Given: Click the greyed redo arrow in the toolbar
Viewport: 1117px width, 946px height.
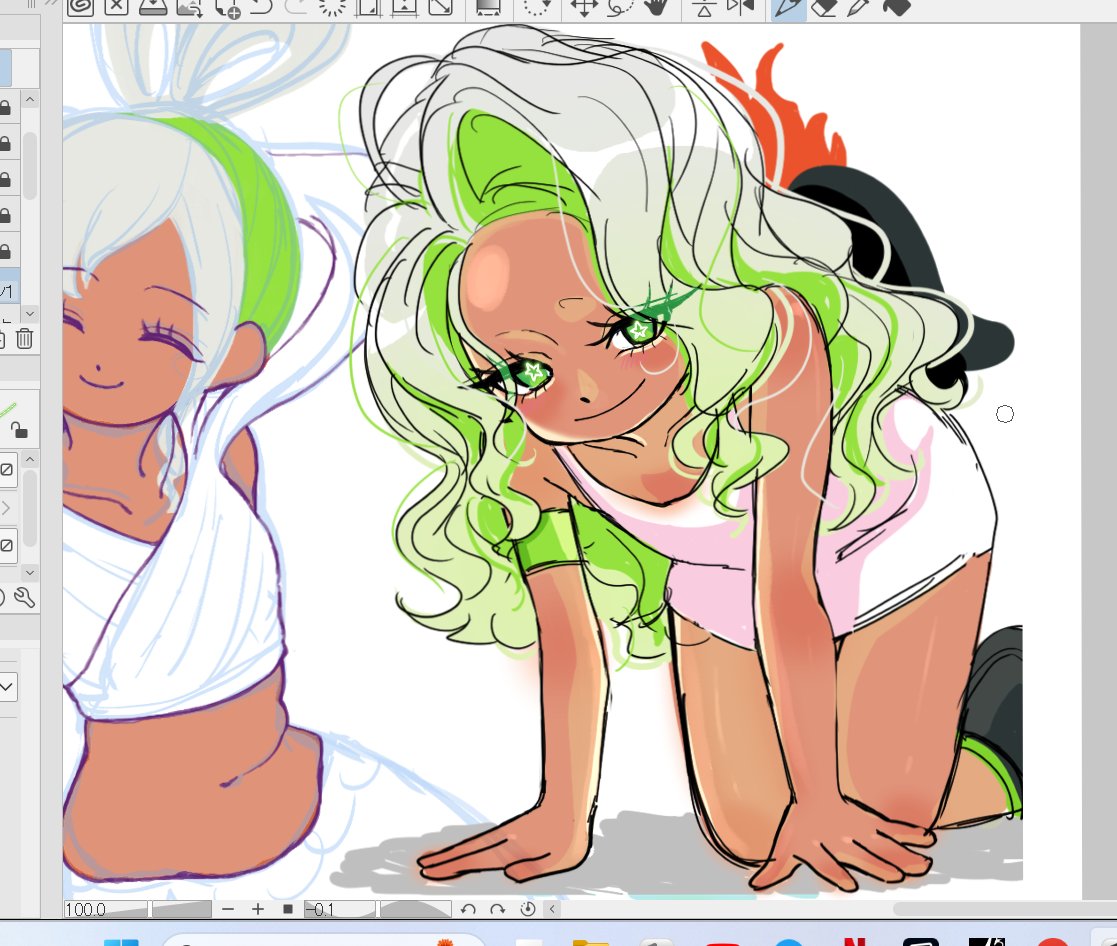Looking at the screenshot, I should (x=295, y=7).
